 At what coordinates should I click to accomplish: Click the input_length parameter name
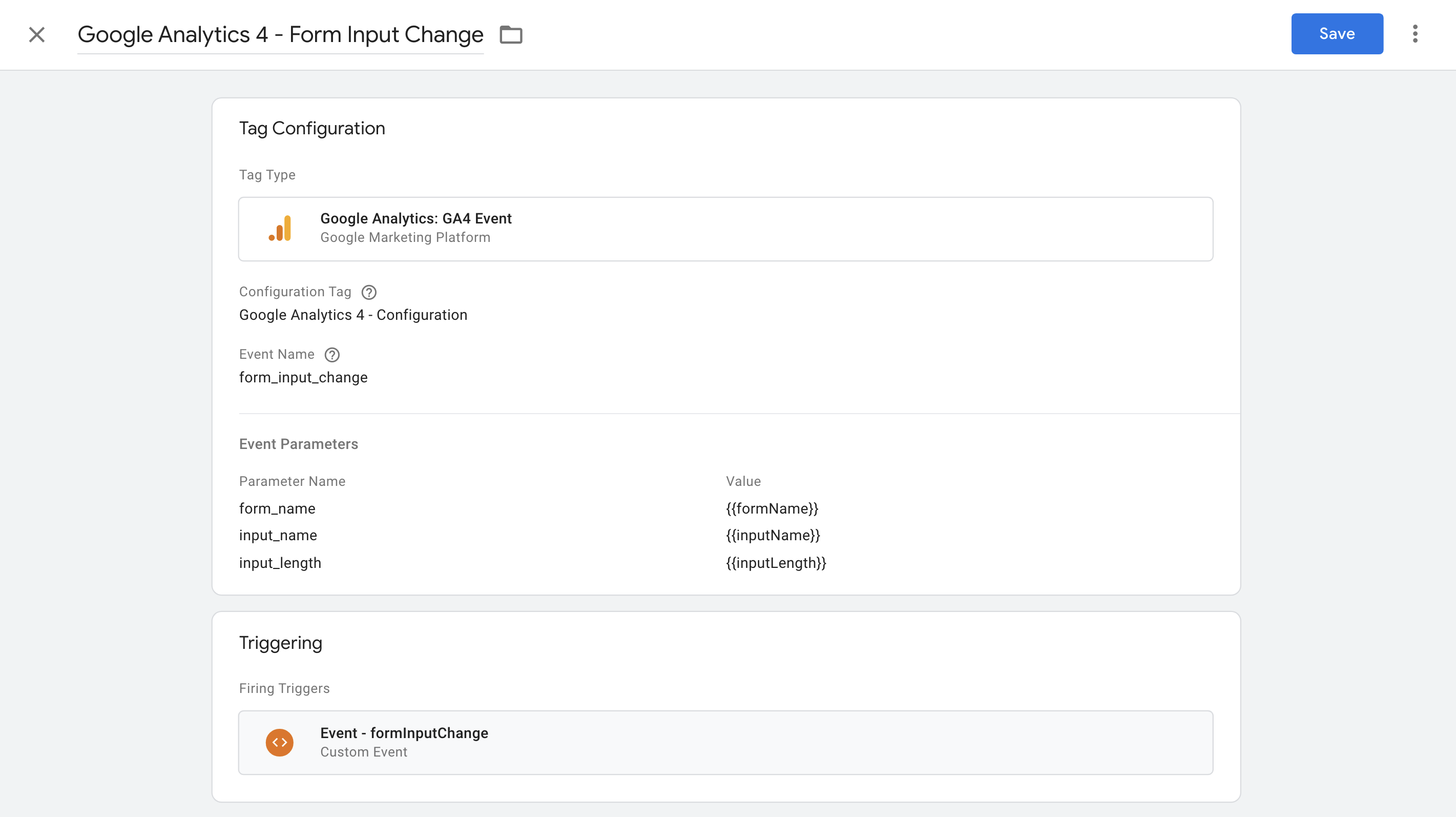(x=280, y=563)
